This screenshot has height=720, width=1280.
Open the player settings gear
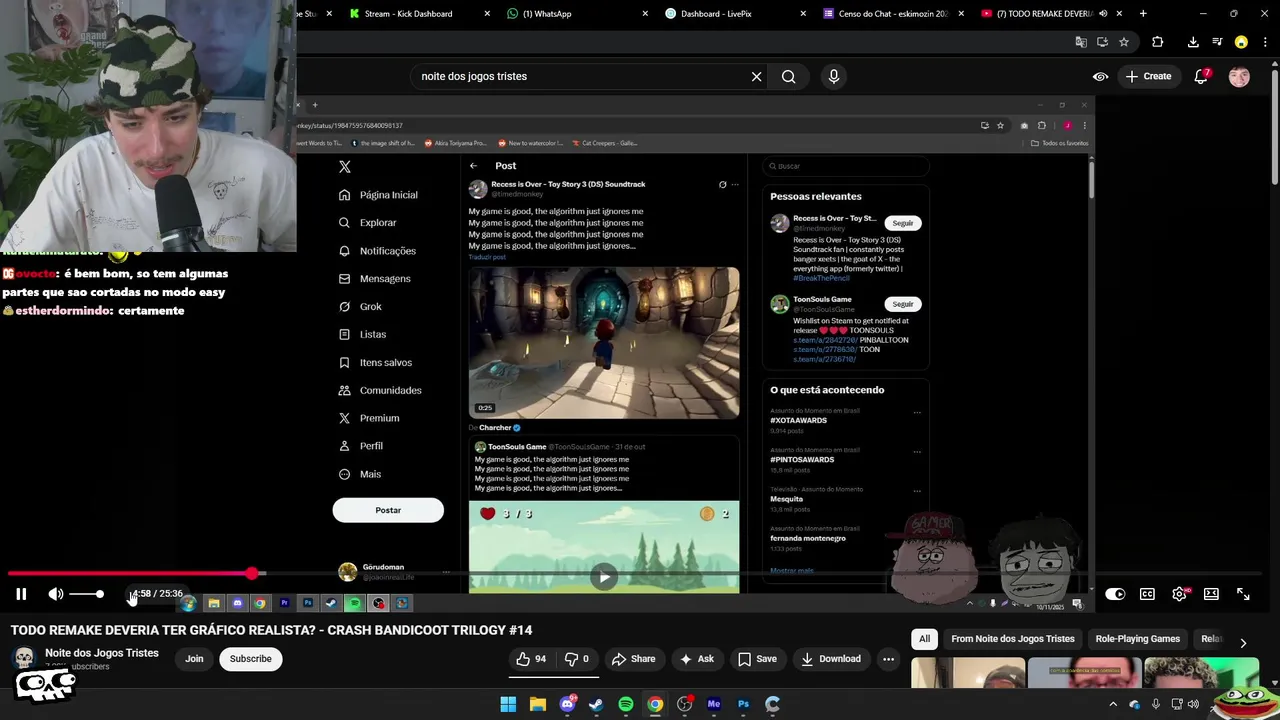tap(1180, 594)
